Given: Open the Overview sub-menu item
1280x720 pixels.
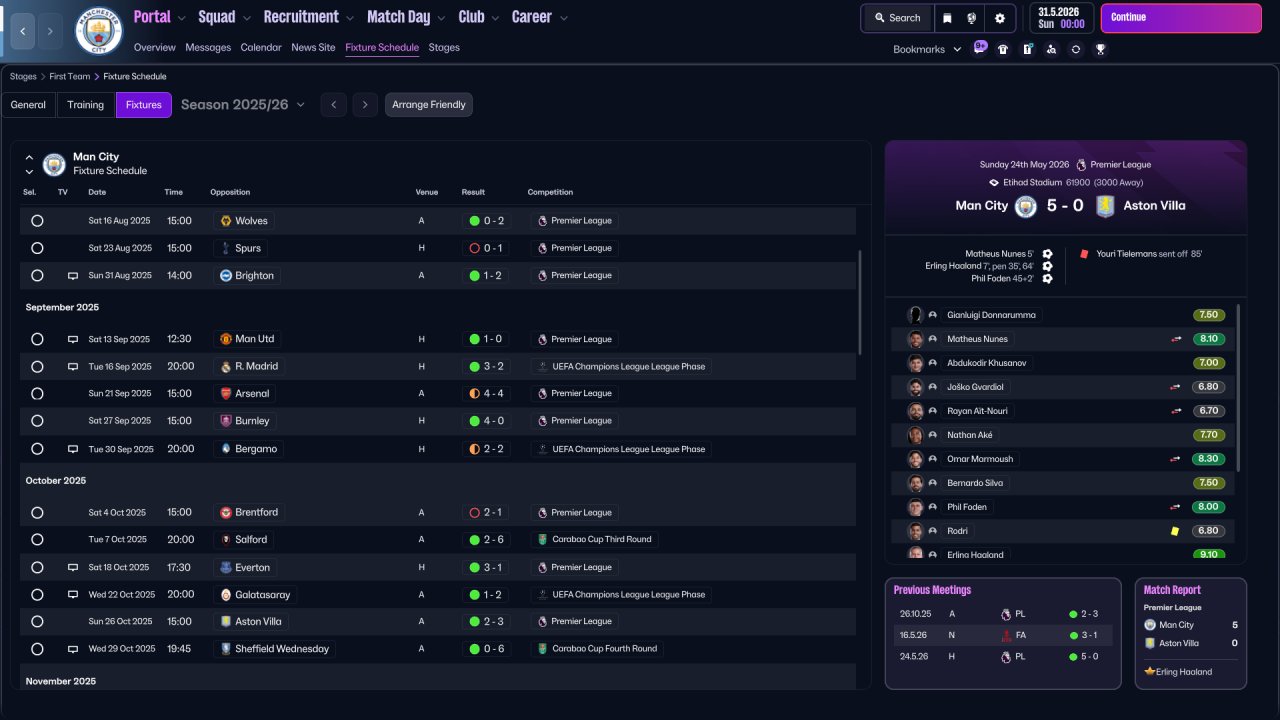Looking at the screenshot, I should [154, 47].
